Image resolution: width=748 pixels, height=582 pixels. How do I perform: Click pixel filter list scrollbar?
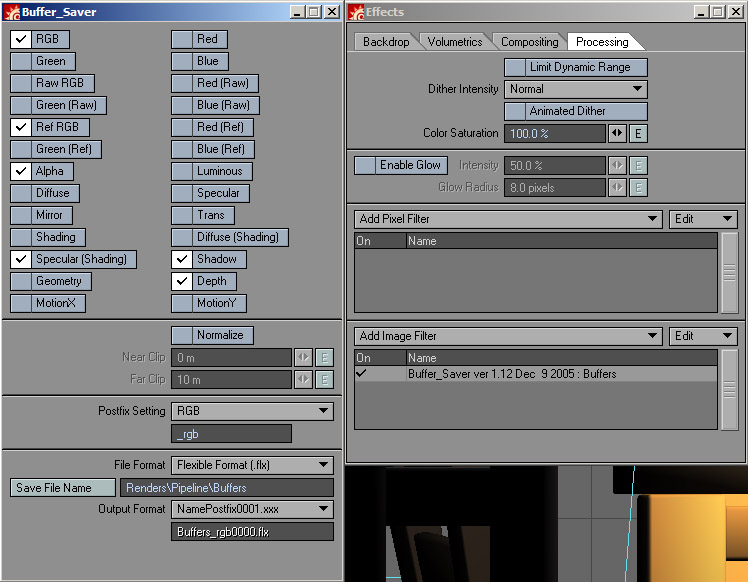pos(729,272)
